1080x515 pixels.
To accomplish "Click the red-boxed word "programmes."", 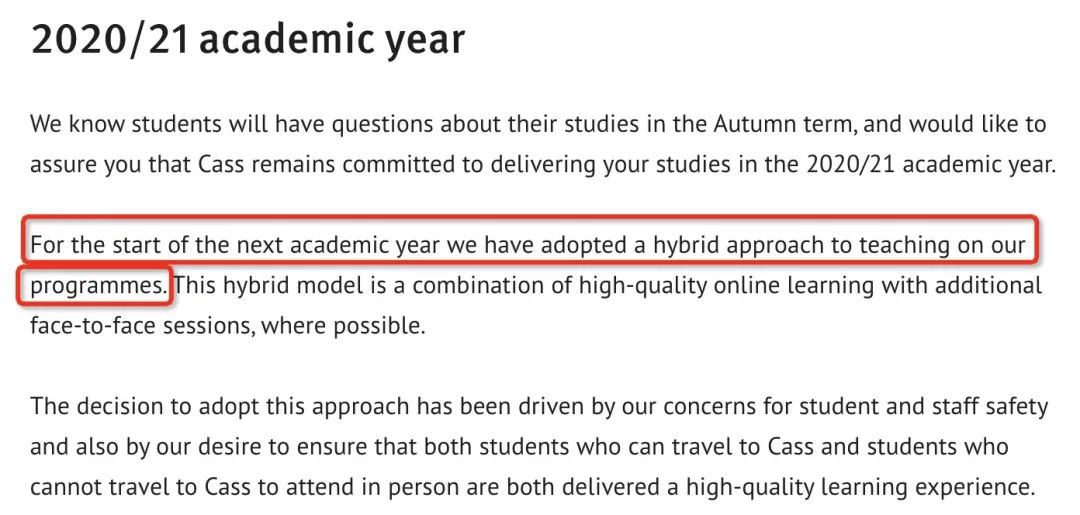I will click(98, 286).
